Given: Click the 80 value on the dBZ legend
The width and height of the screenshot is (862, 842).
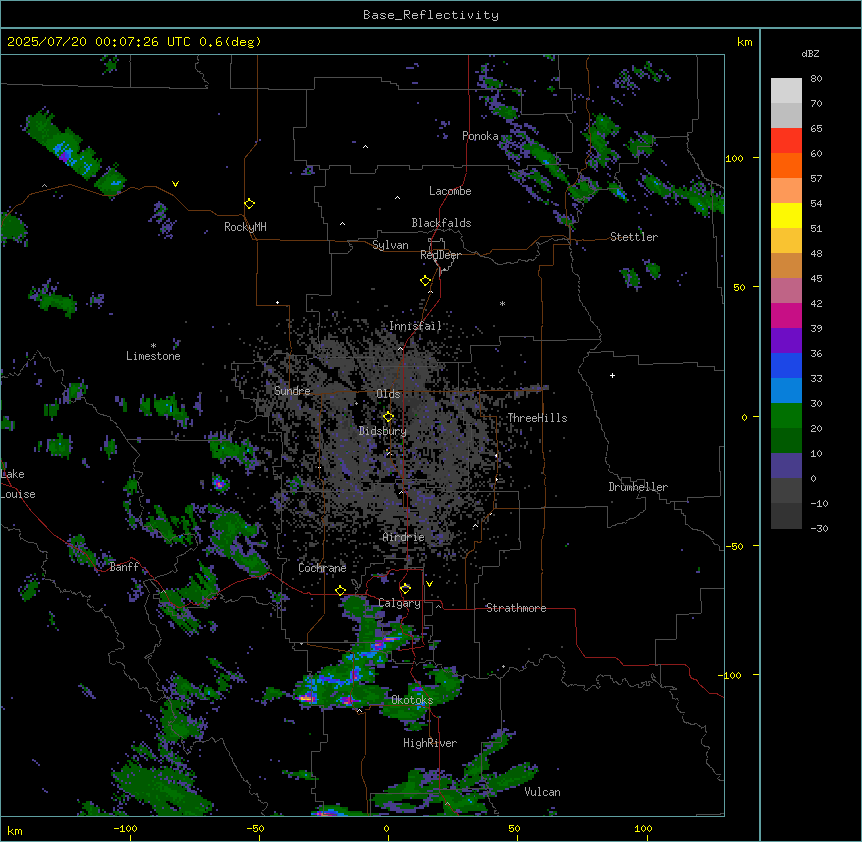Looking at the screenshot, I should click(816, 79).
